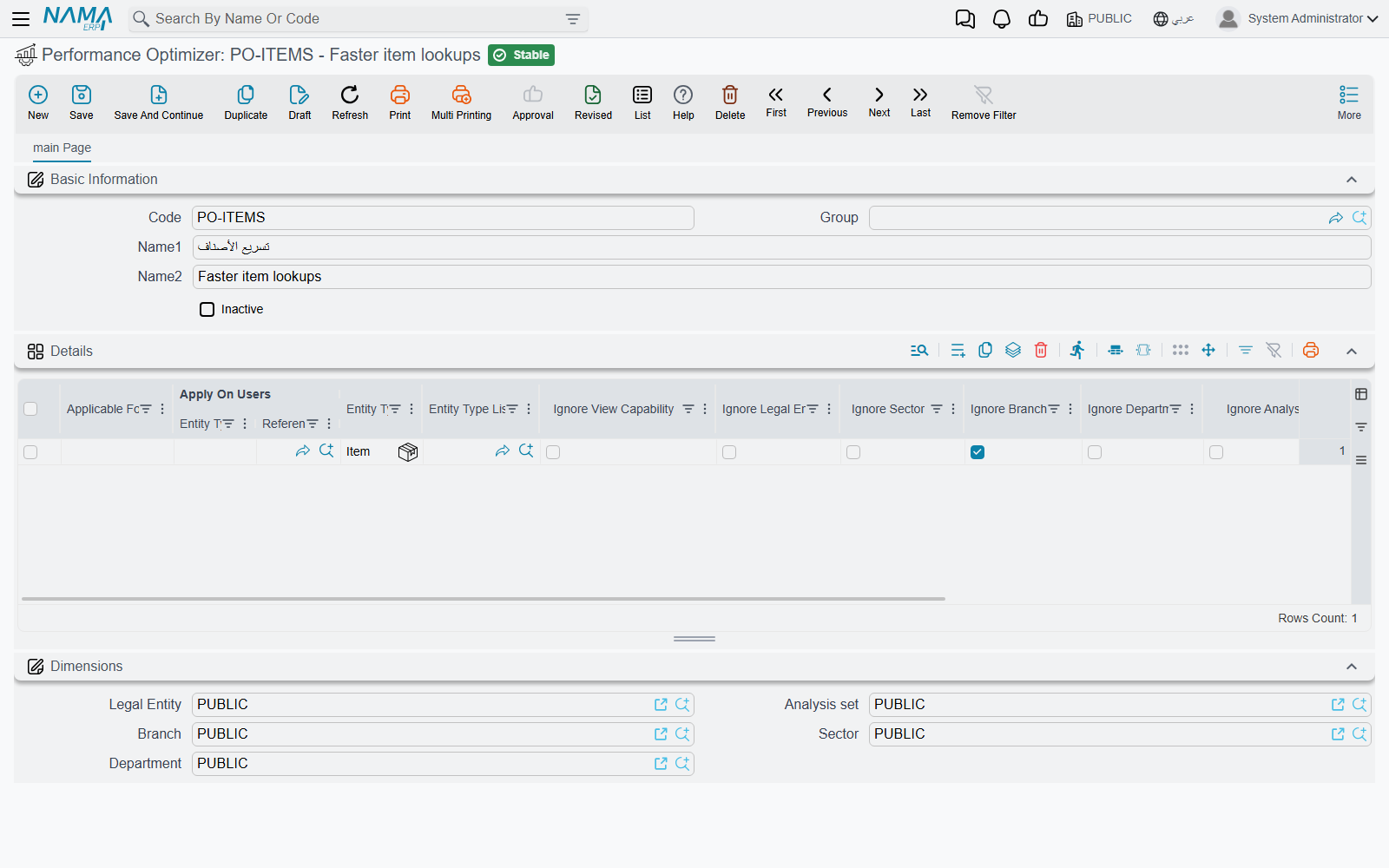Check Ignore Sector in the Item row

click(x=853, y=452)
